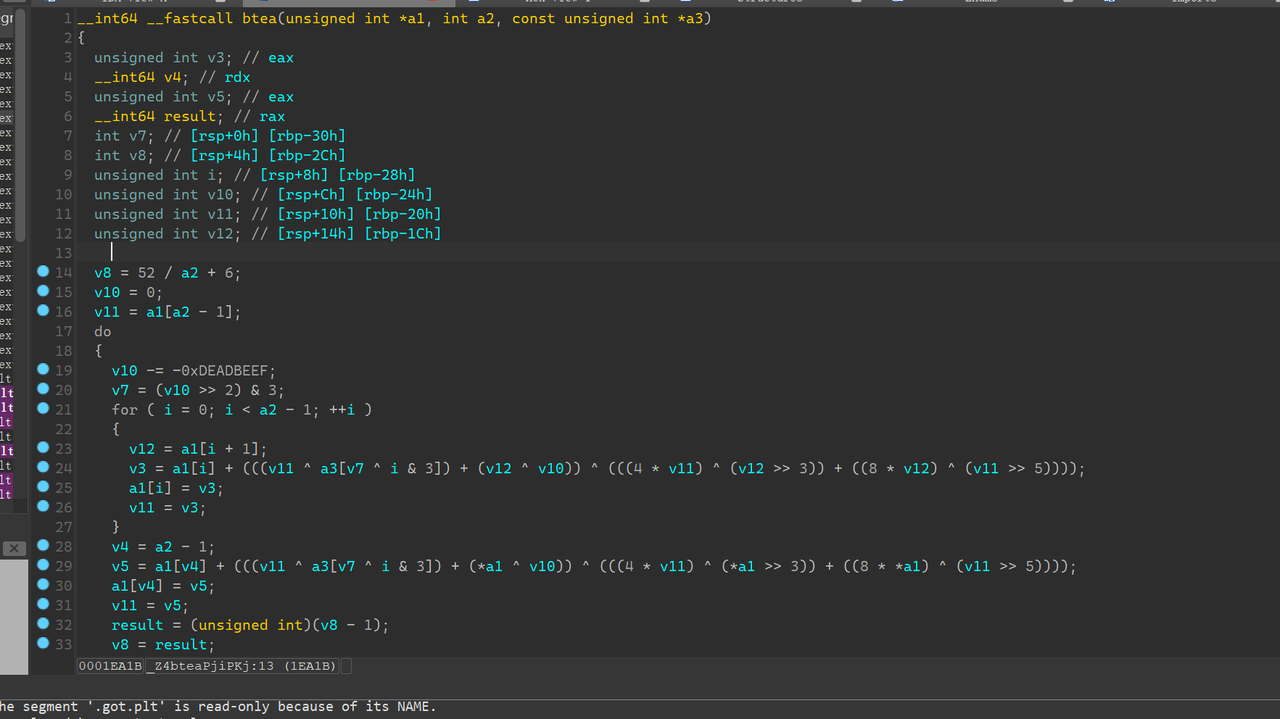The image size is (1280, 719).
Task: Click breakpoint dot beside line 21 for-loop
Action: point(43,409)
